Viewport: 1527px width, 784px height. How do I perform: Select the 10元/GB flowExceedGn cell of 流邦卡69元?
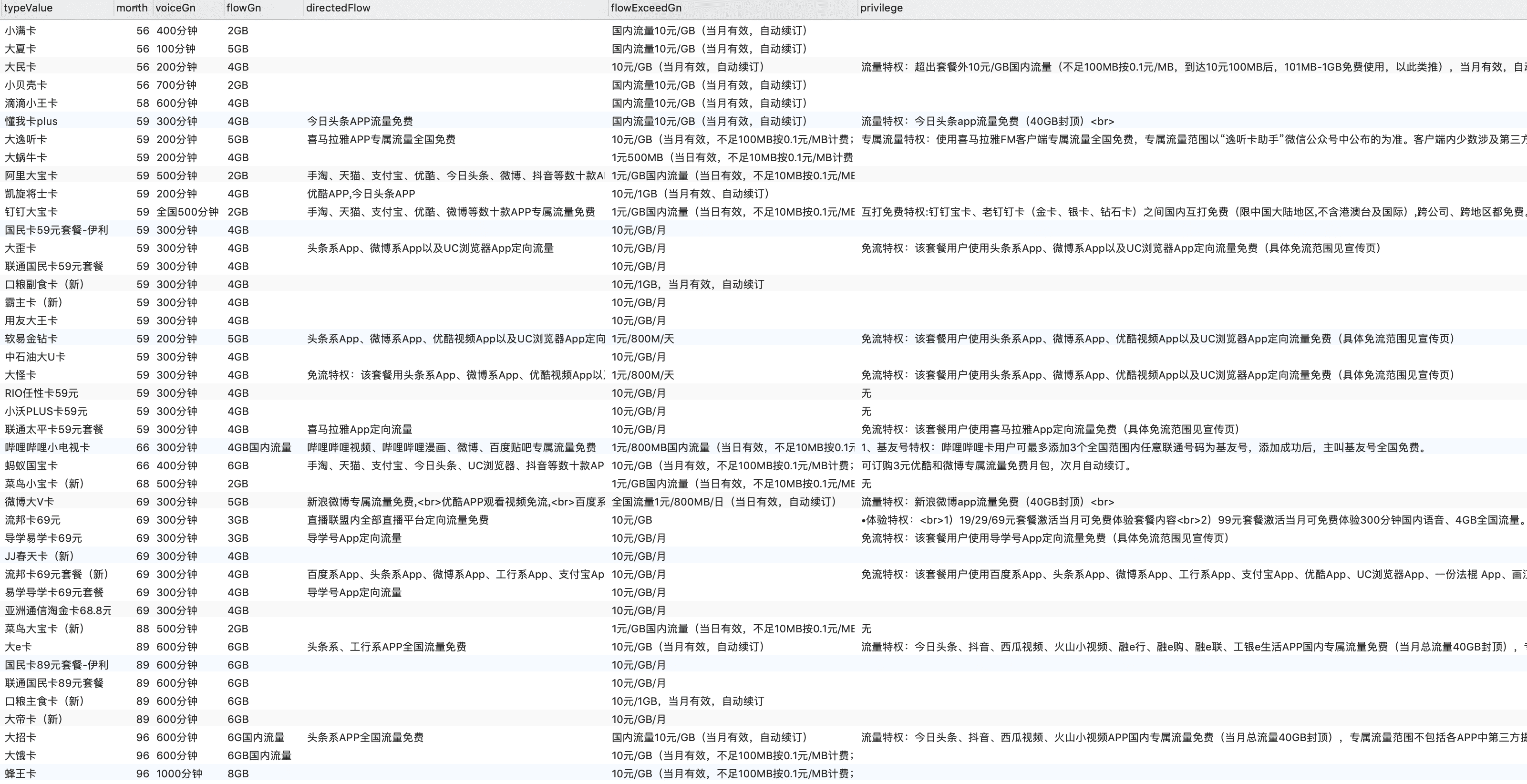click(632, 520)
